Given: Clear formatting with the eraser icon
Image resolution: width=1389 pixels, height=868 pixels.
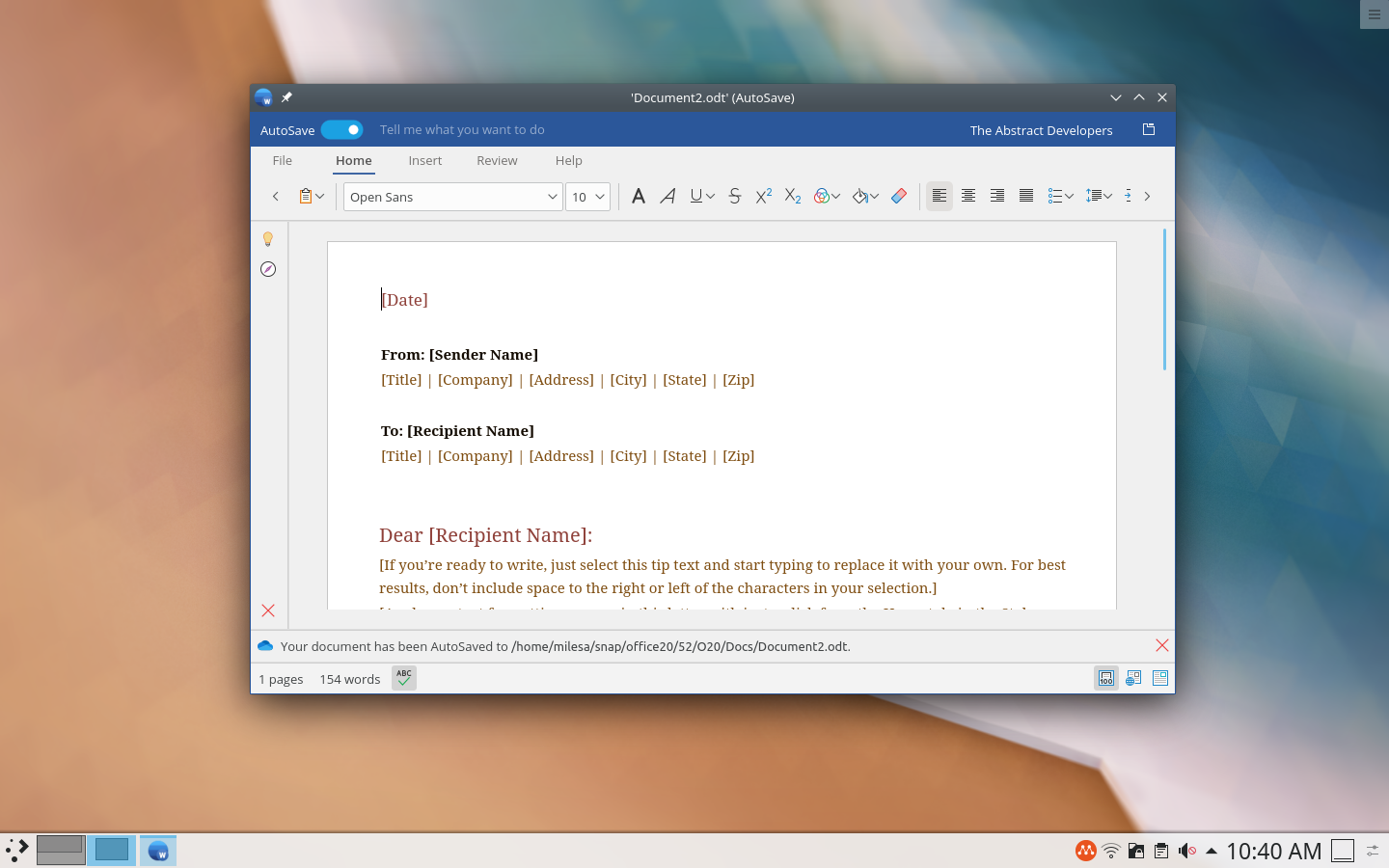Looking at the screenshot, I should [899, 196].
